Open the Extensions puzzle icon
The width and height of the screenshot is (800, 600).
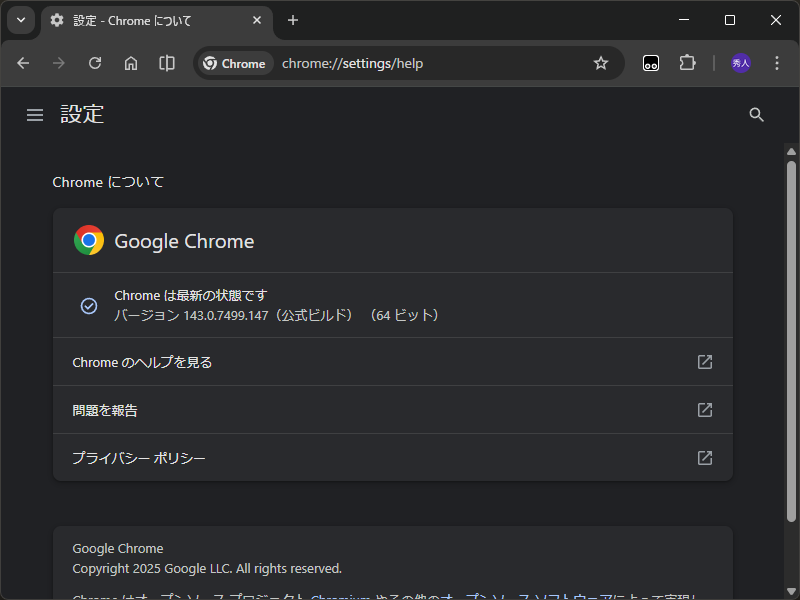[687, 63]
